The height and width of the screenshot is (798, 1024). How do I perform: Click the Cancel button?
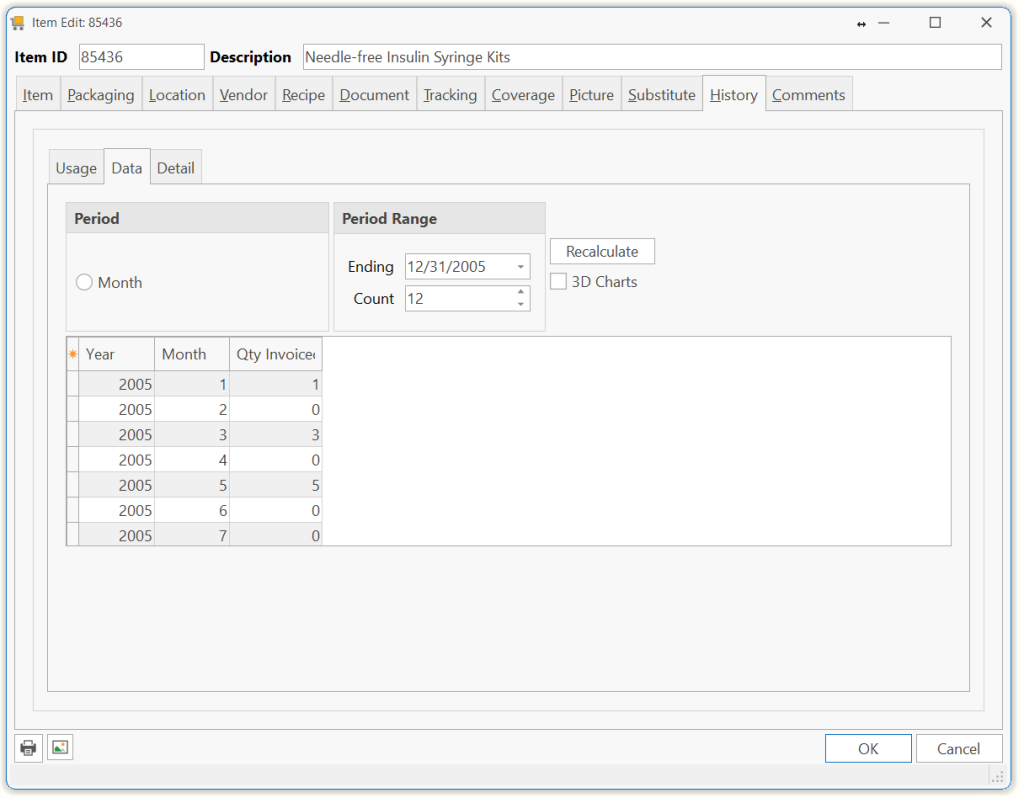958,748
